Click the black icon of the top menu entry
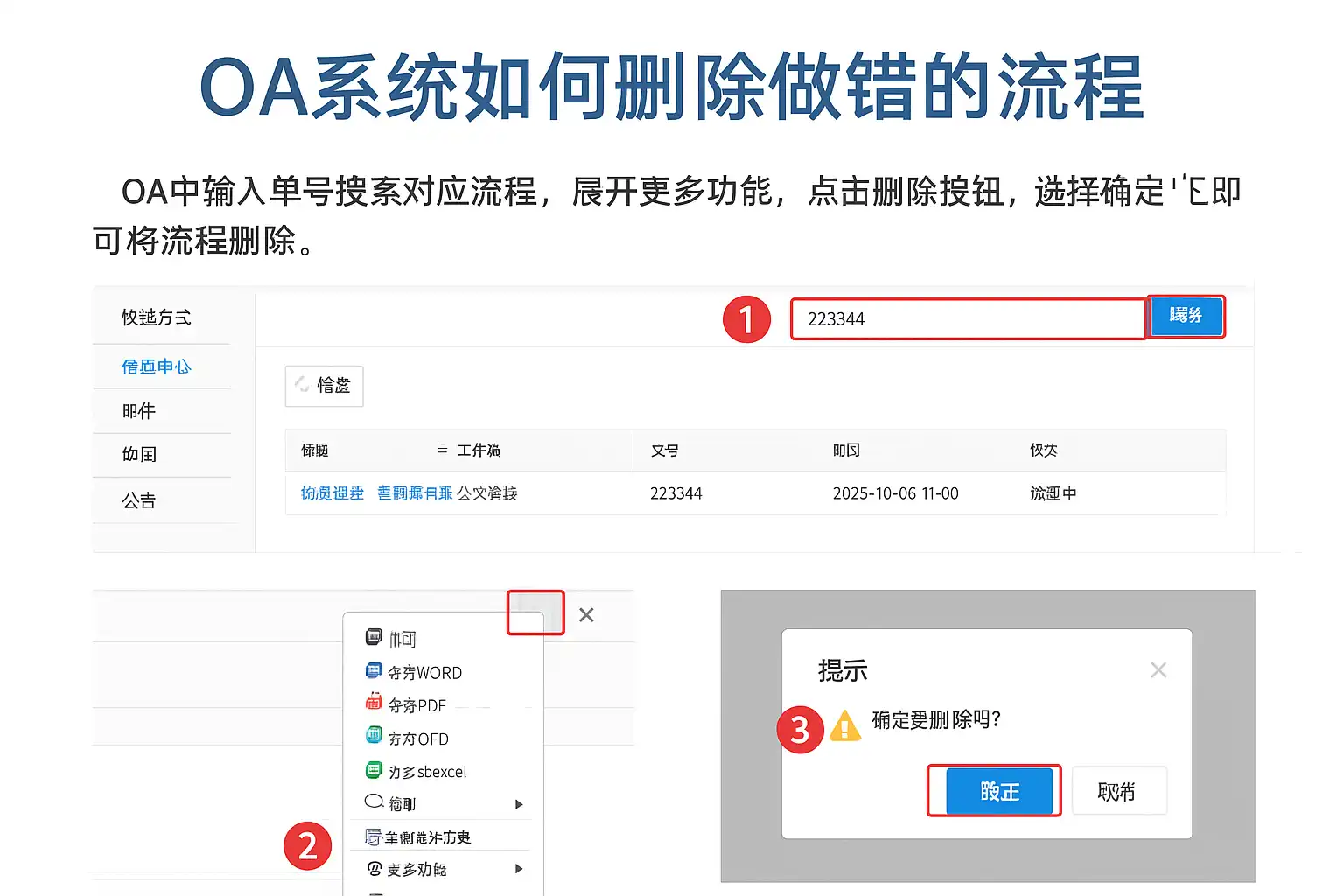Image resolution: width=1344 pixels, height=896 pixels. tap(374, 637)
